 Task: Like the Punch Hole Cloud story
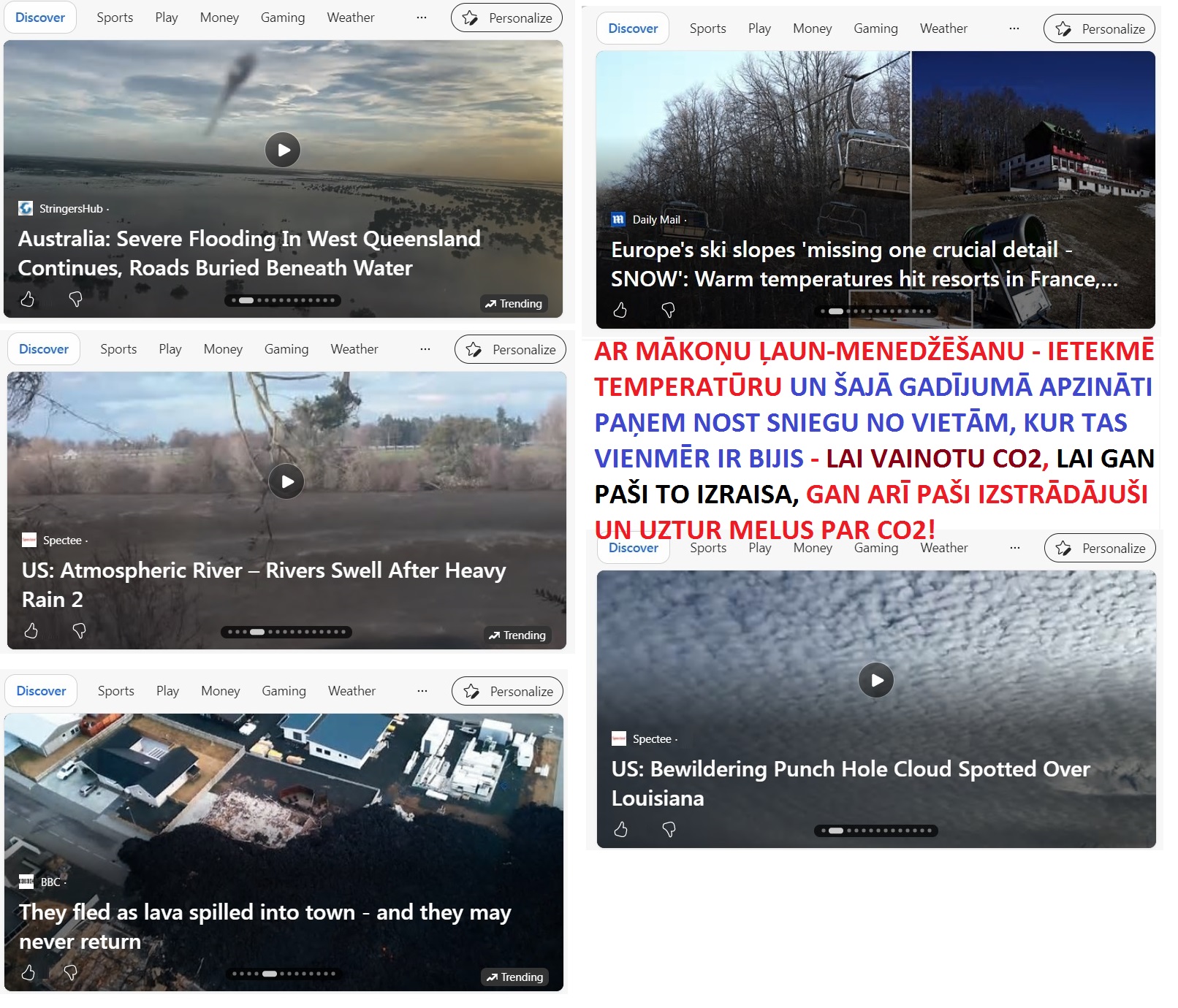point(620,829)
